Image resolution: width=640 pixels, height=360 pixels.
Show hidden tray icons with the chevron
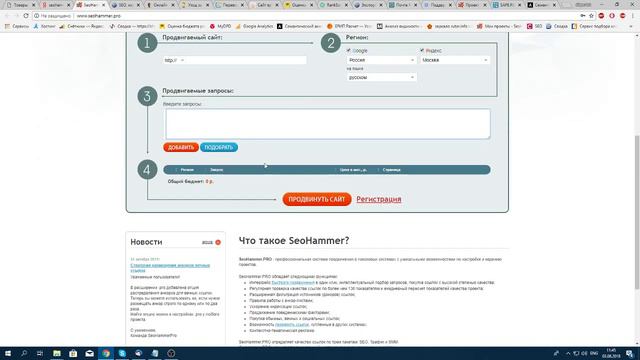(x=568, y=353)
